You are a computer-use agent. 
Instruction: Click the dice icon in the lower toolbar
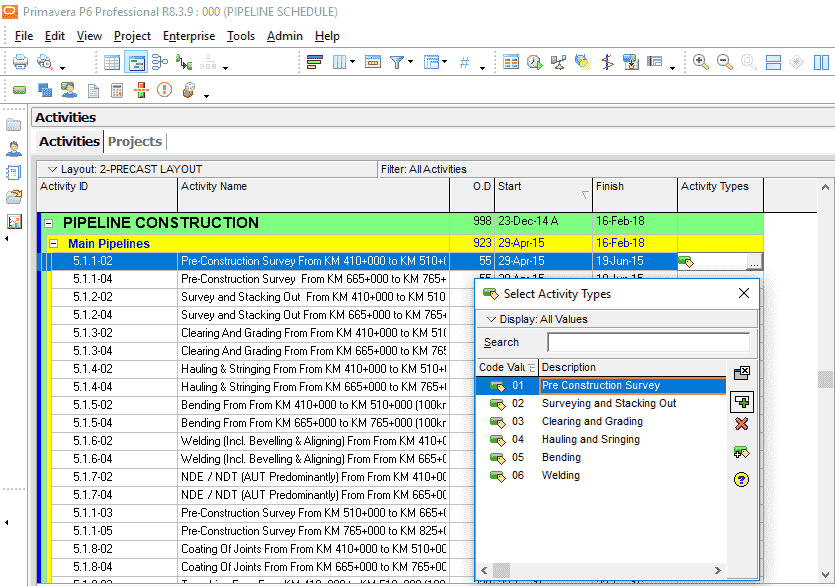[x=189, y=90]
